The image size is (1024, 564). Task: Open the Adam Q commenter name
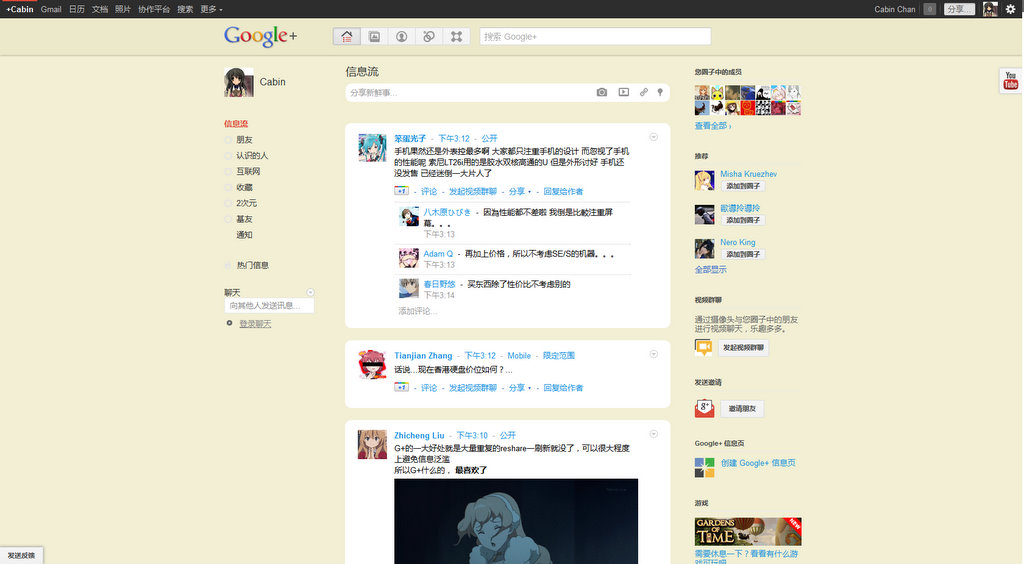coord(438,254)
